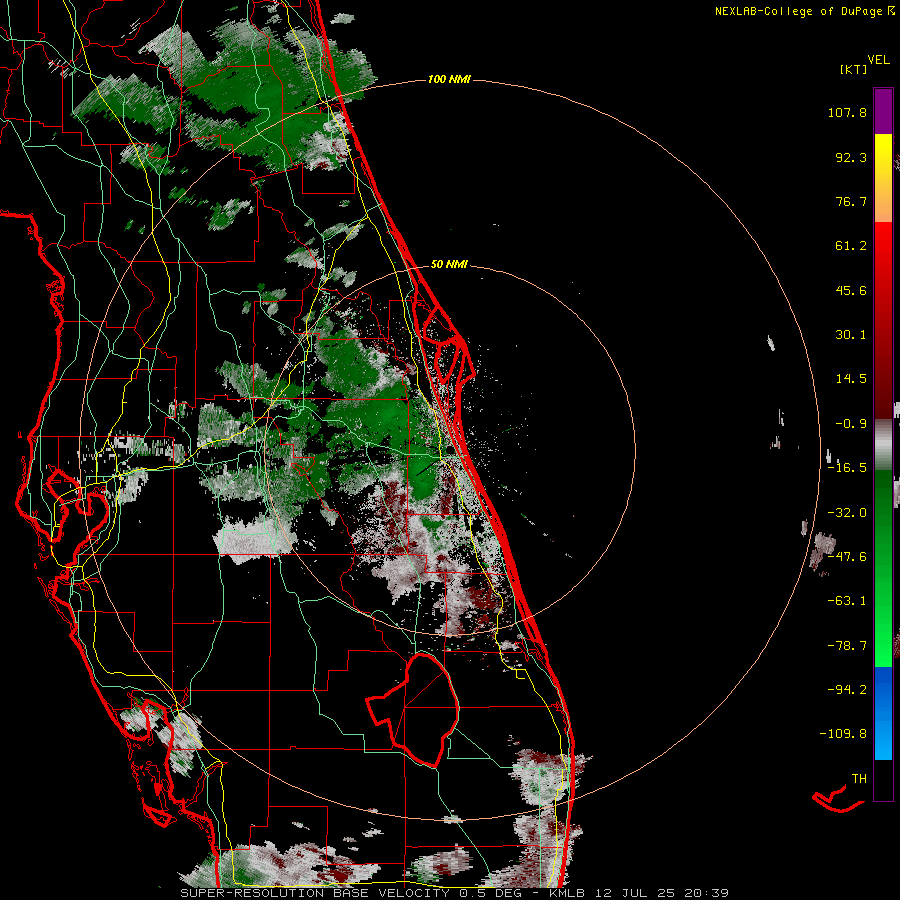The height and width of the screenshot is (900, 900).
Task: Pick the purple segment of the color bar
Action: point(883,111)
